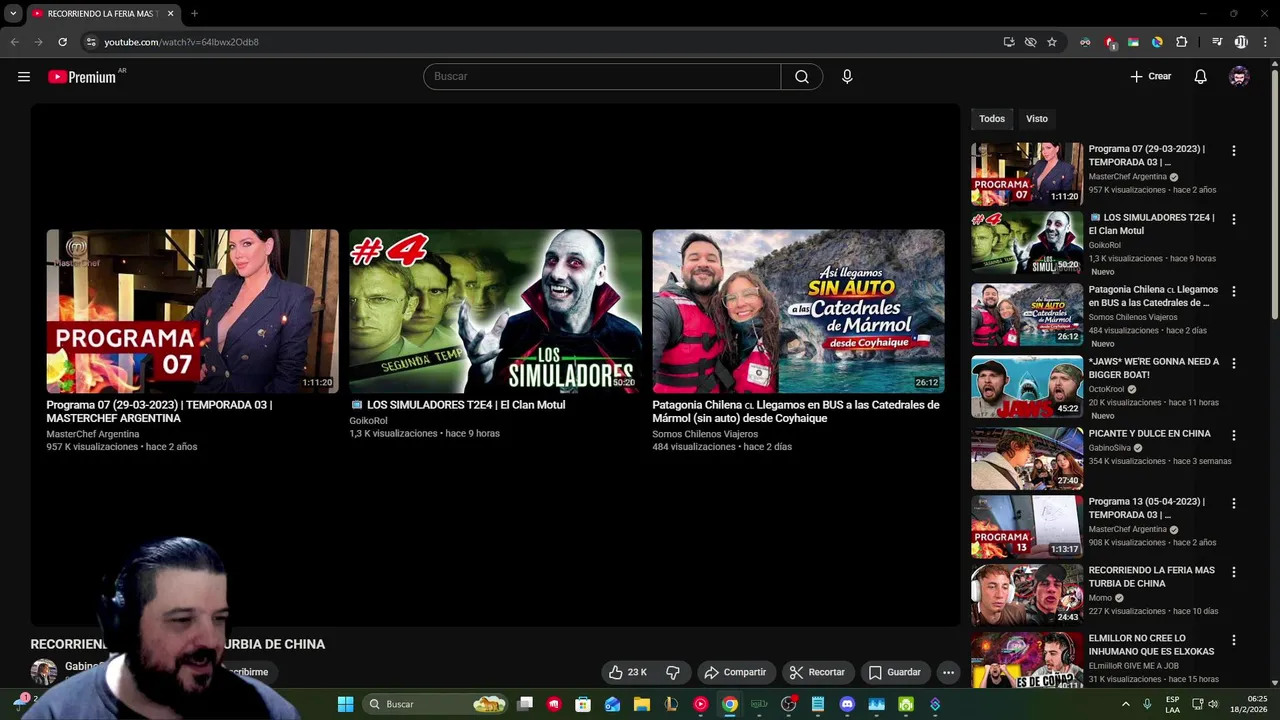Image resolution: width=1280 pixels, height=720 pixels.
Task: Click the crossed-out eye icon in address bar
Action: pyautogui.click(x=1030, y=42)
